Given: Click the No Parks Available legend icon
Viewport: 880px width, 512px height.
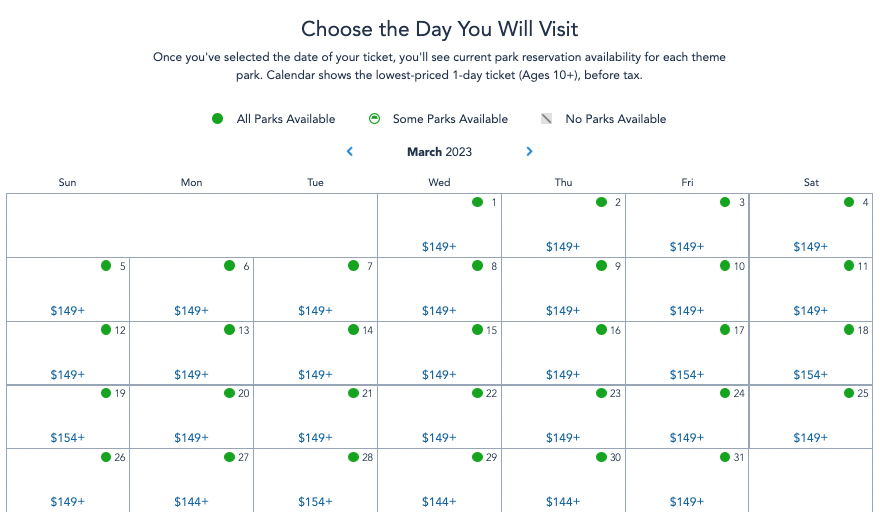Looking at the screenshot, I should (x=546, y=119).
